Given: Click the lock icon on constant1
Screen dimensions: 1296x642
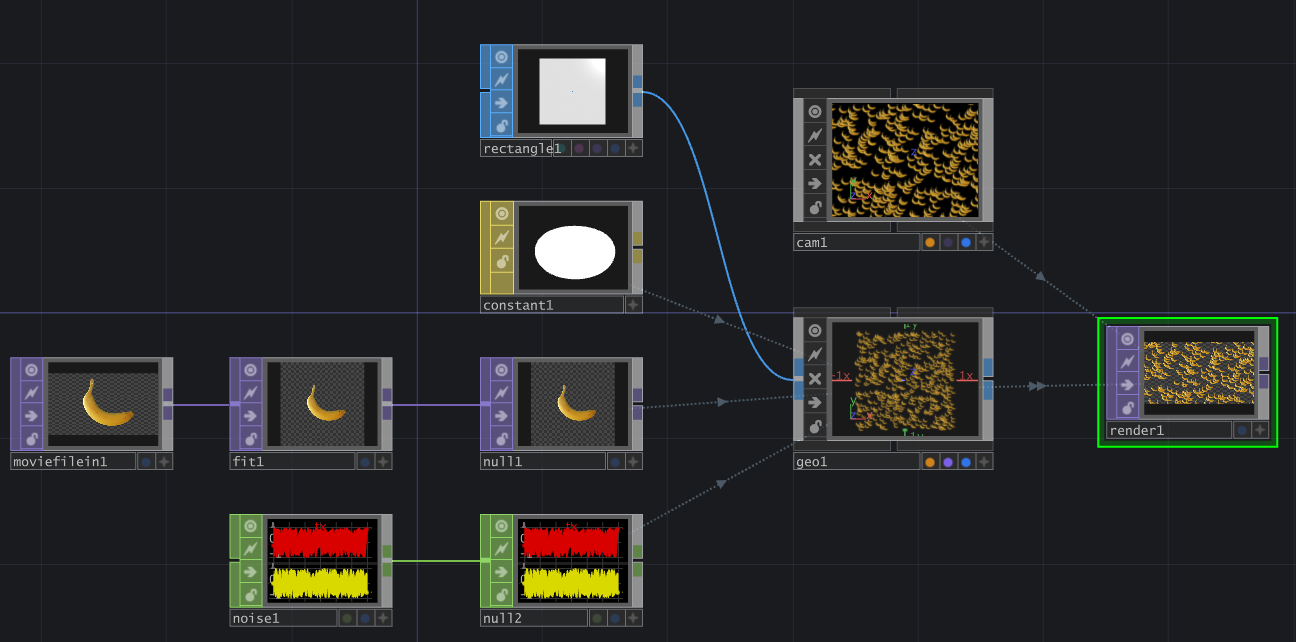Looking at the screenshot, I should click(502, 283).
